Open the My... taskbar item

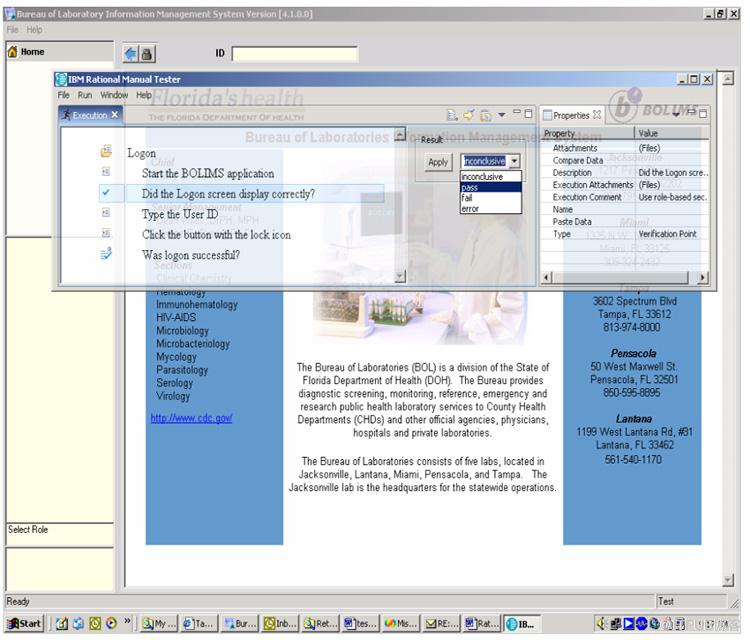point(159,624)
